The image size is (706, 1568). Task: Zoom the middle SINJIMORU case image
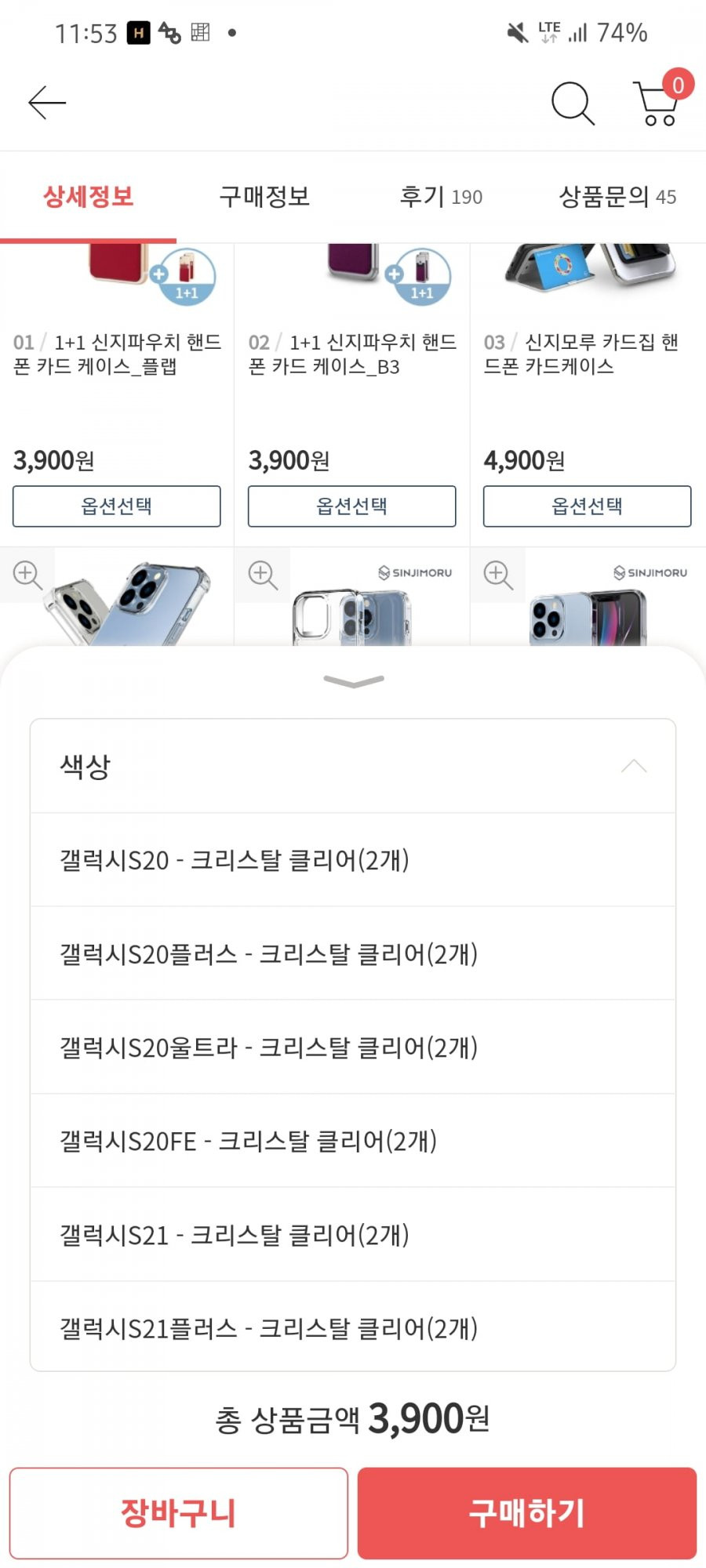[x=262, y=575]
